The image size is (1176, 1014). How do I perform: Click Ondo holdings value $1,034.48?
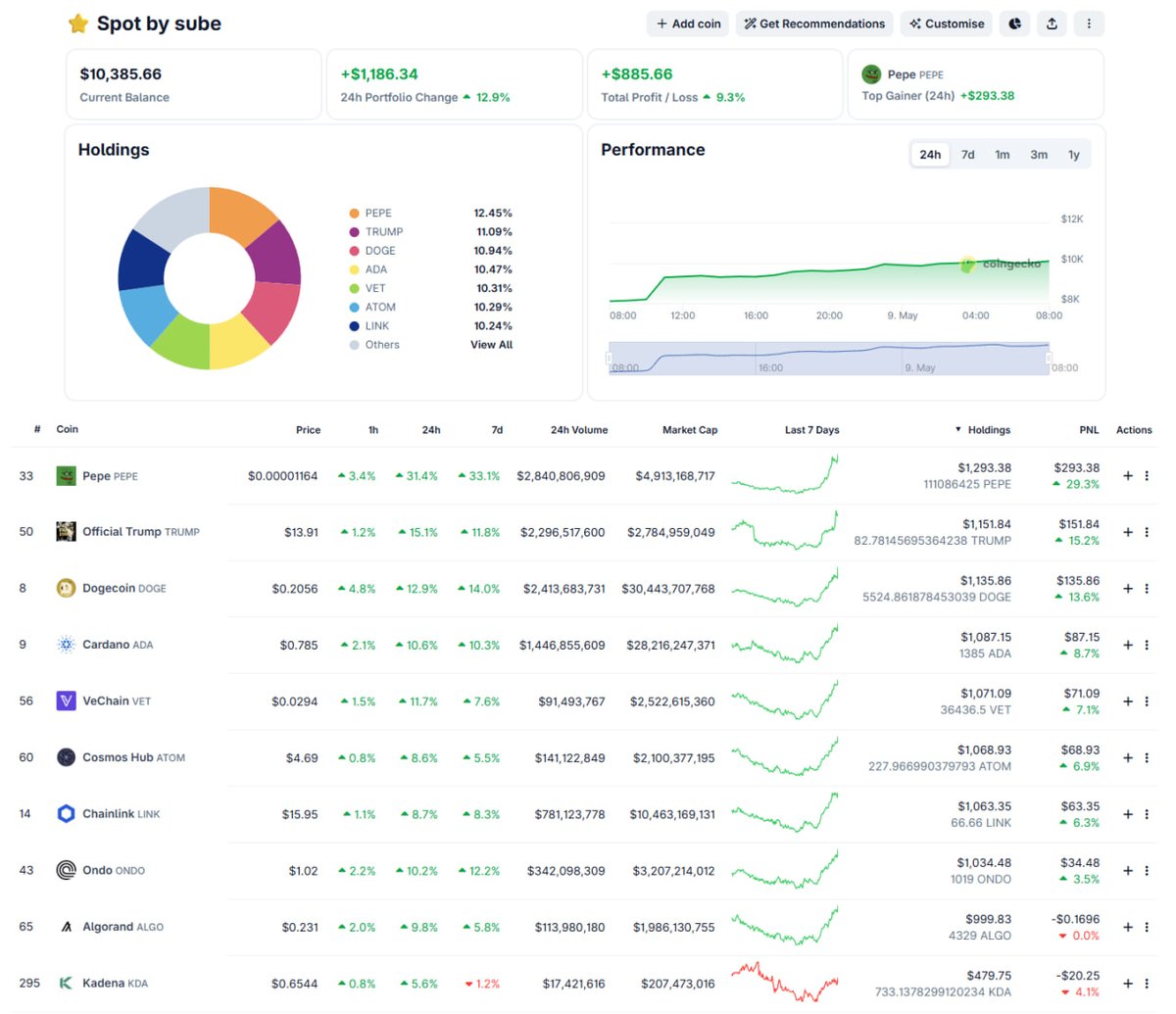click(x=984, y=863)
